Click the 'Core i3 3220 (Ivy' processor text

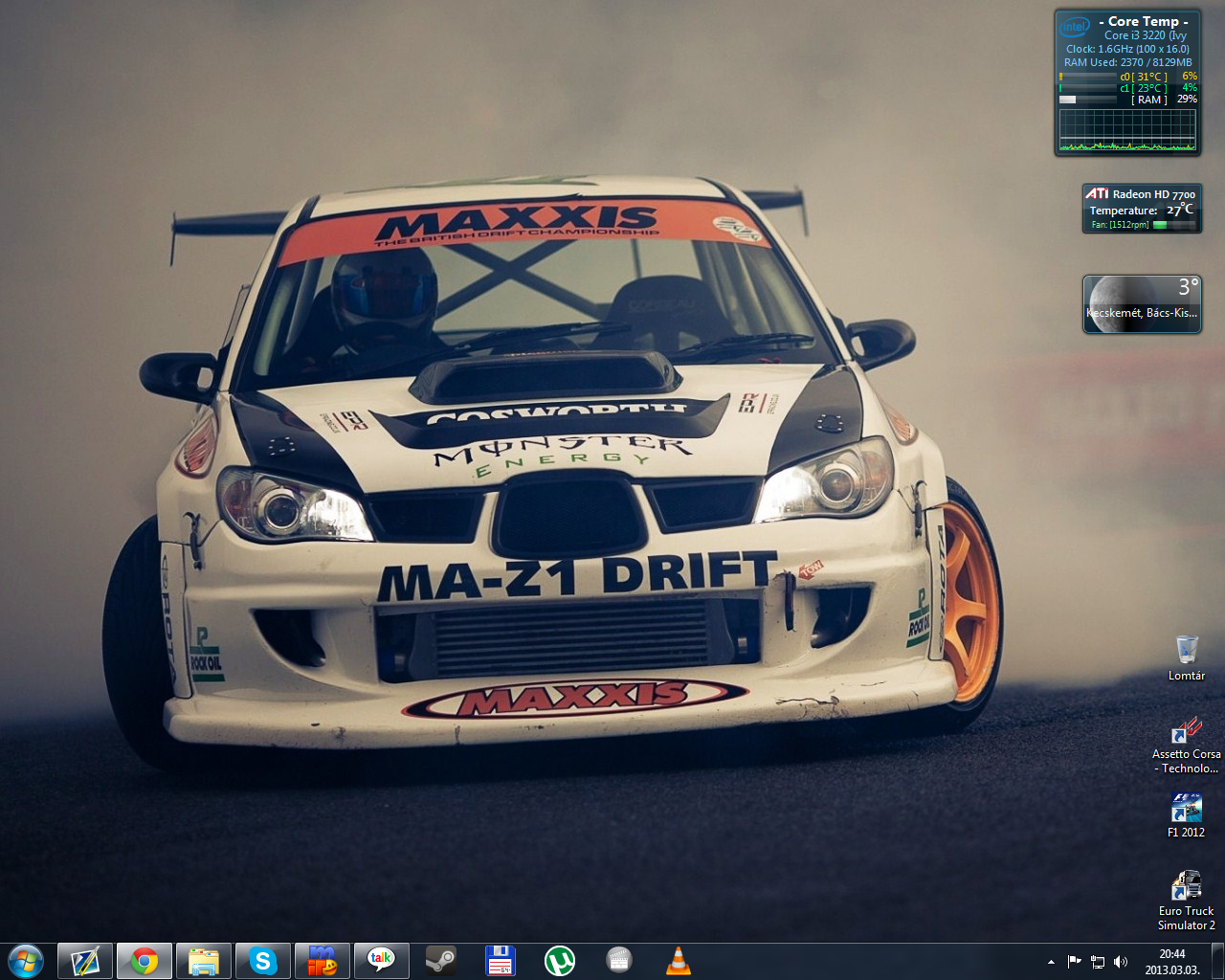pos(1146,35)
